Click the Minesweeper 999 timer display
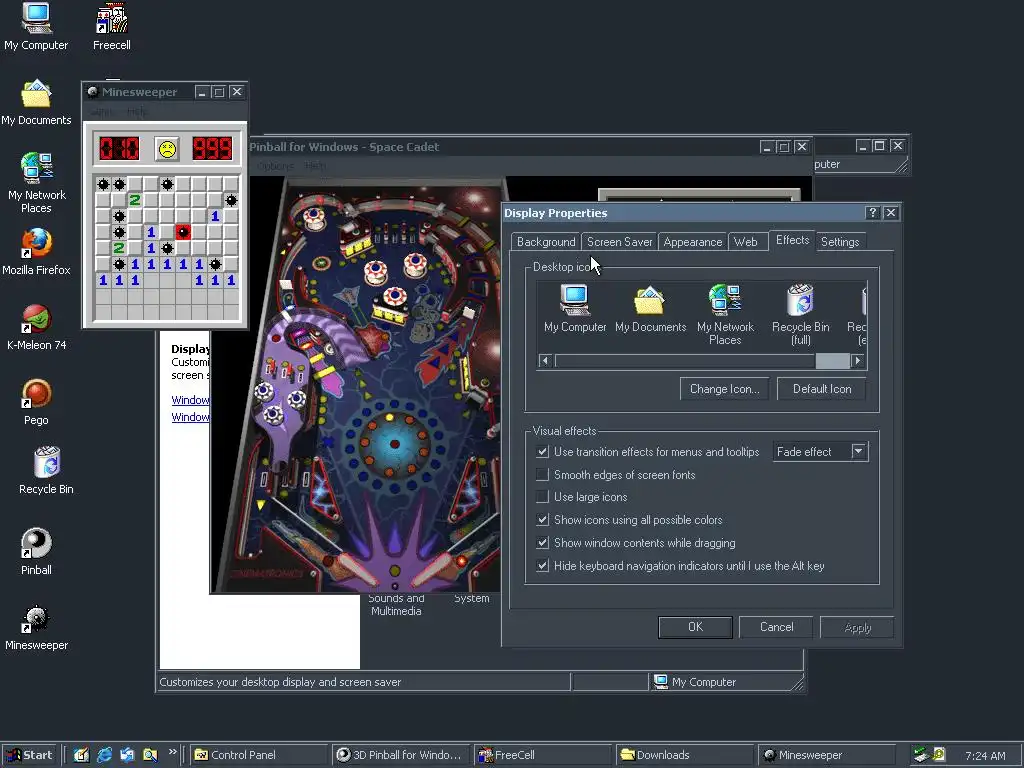 212,149
